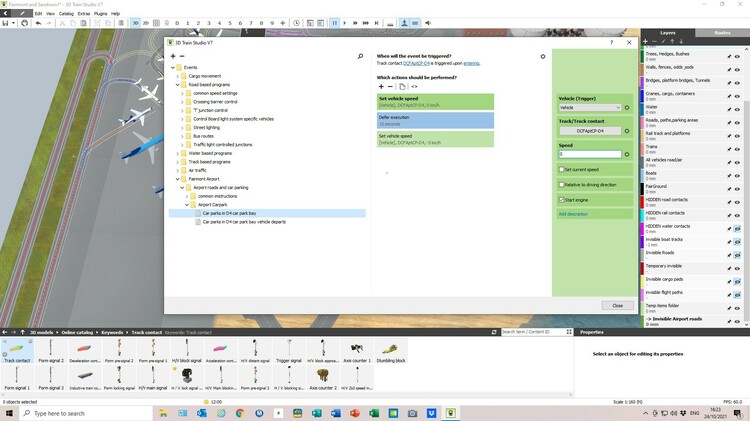This screenshot has height=421, width=750.
Task: Click the Add description link
Action: [x=574, y=214]
